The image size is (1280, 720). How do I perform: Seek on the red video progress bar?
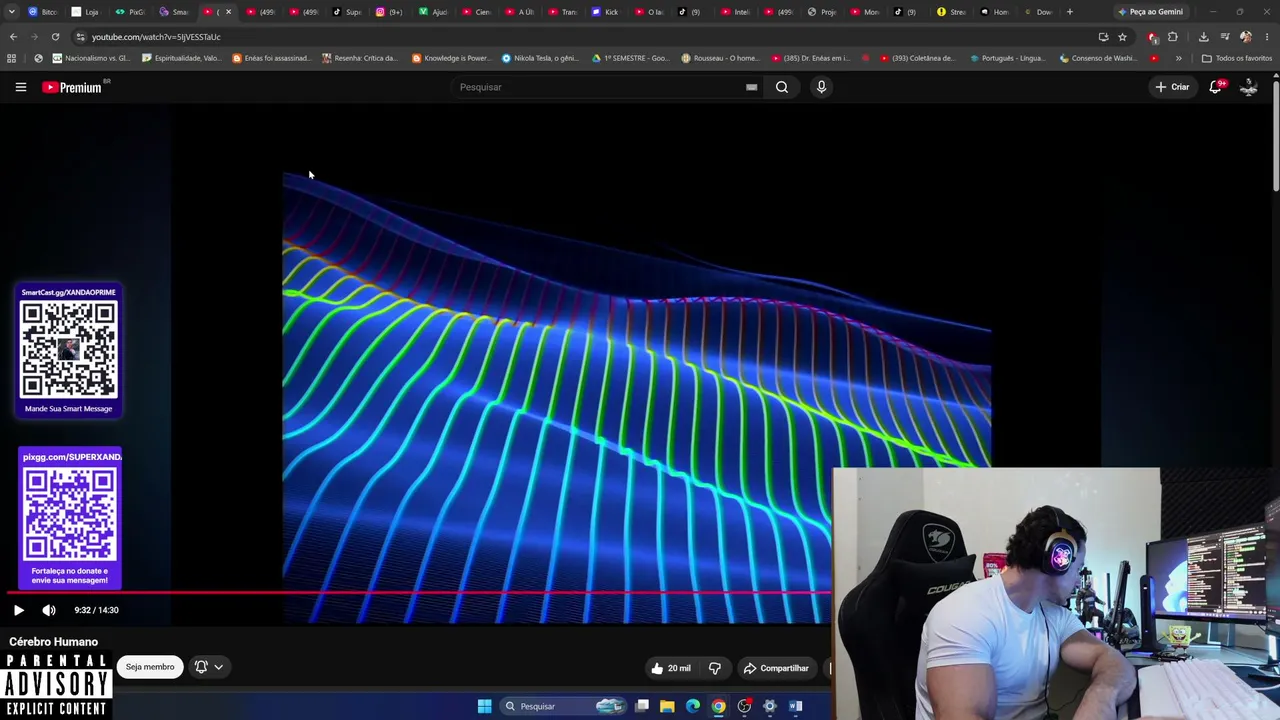click(420, 592)
